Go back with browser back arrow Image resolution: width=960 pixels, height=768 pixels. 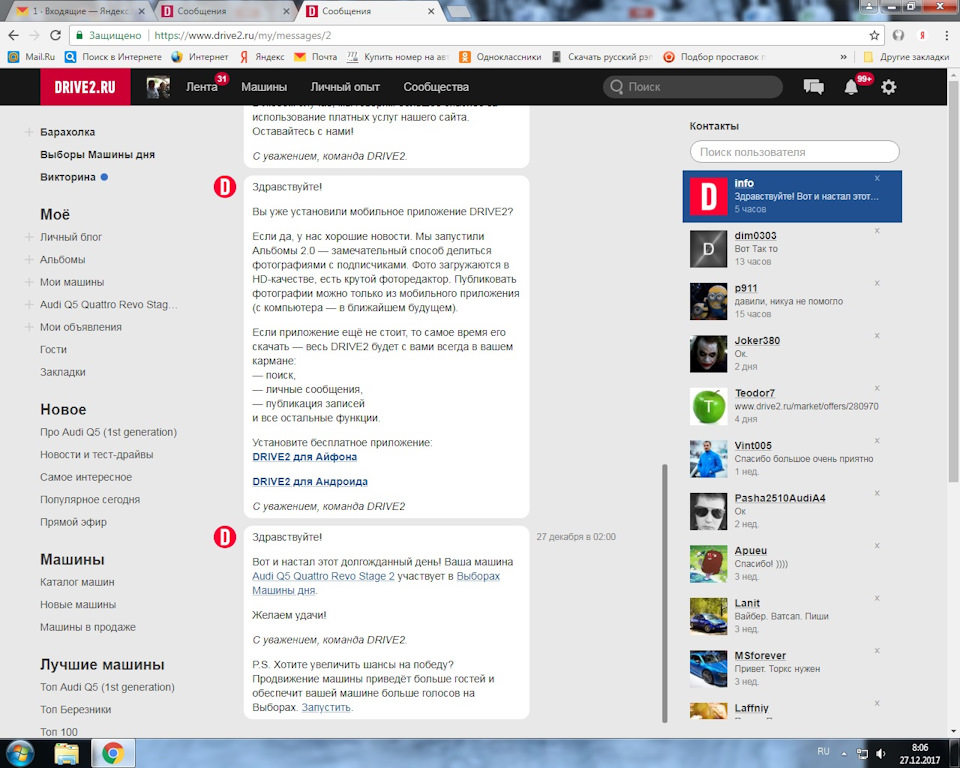13,36
